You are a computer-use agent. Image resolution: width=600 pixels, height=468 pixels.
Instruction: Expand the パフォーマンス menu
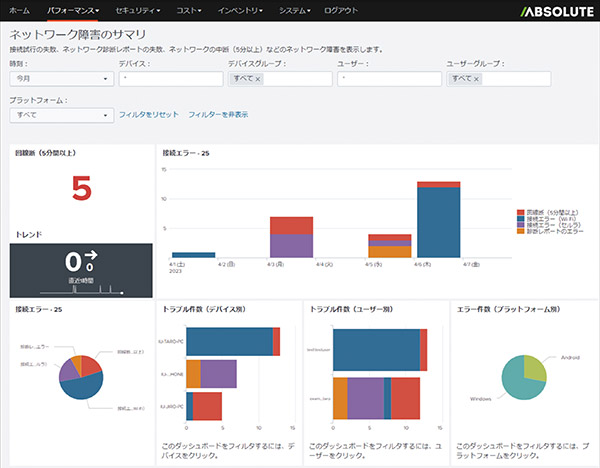[x=75, y=9]
